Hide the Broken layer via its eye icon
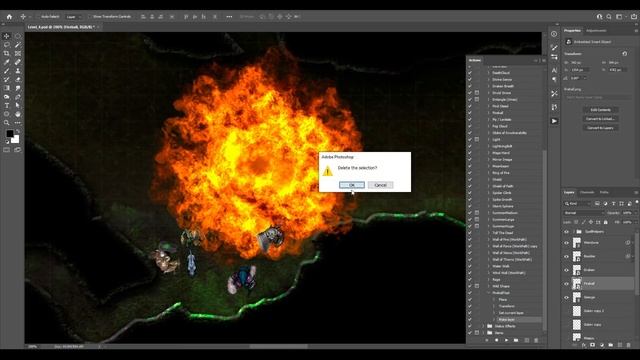 [x=566, y=270]
